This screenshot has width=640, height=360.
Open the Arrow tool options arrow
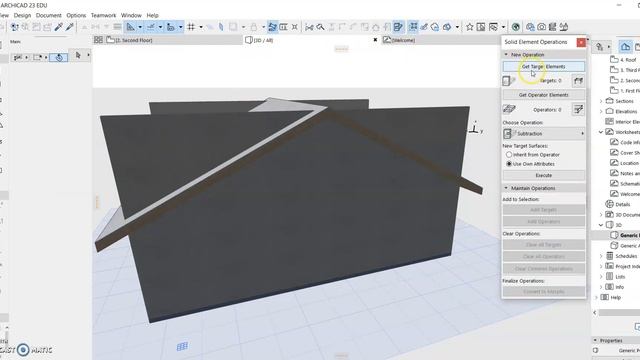click(x=88, y=55)
